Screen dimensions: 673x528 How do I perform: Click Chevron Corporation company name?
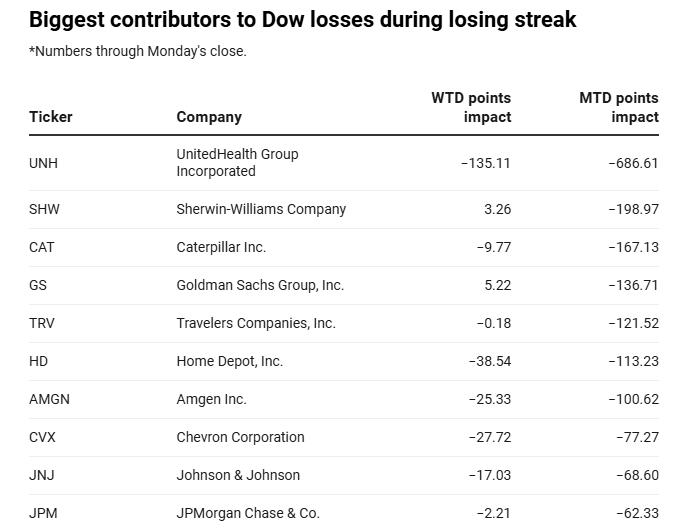coord(240,437)
